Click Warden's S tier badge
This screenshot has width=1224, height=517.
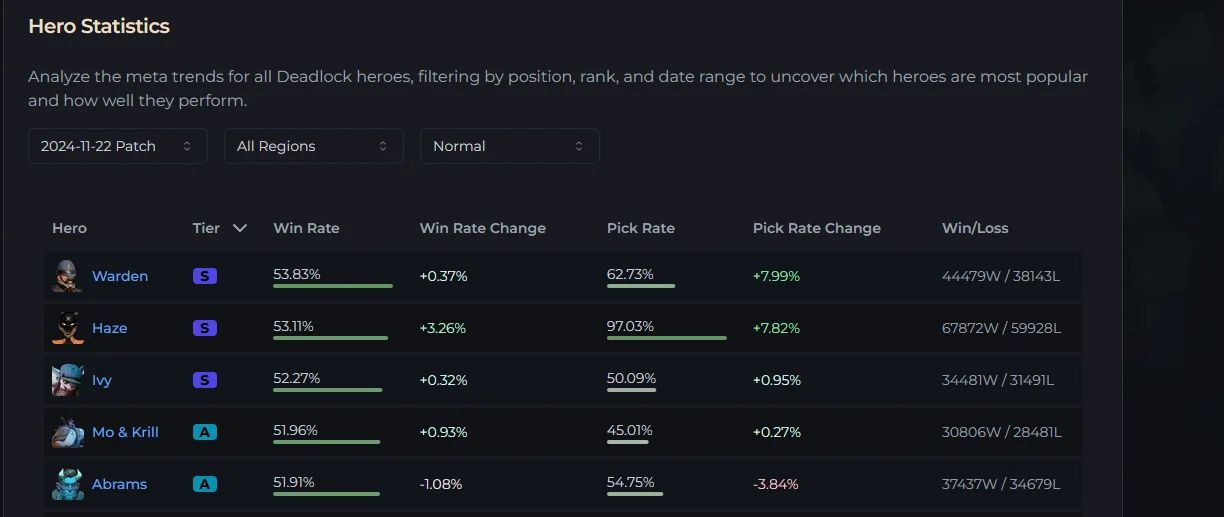(204, 276)
